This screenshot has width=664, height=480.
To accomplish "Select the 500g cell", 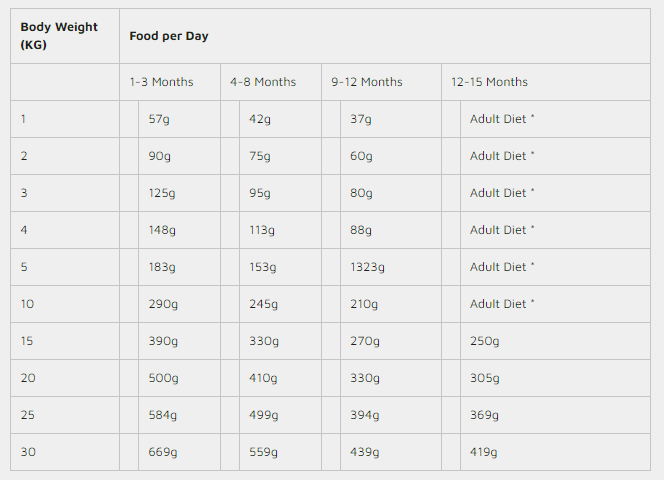I will point(163,378).
